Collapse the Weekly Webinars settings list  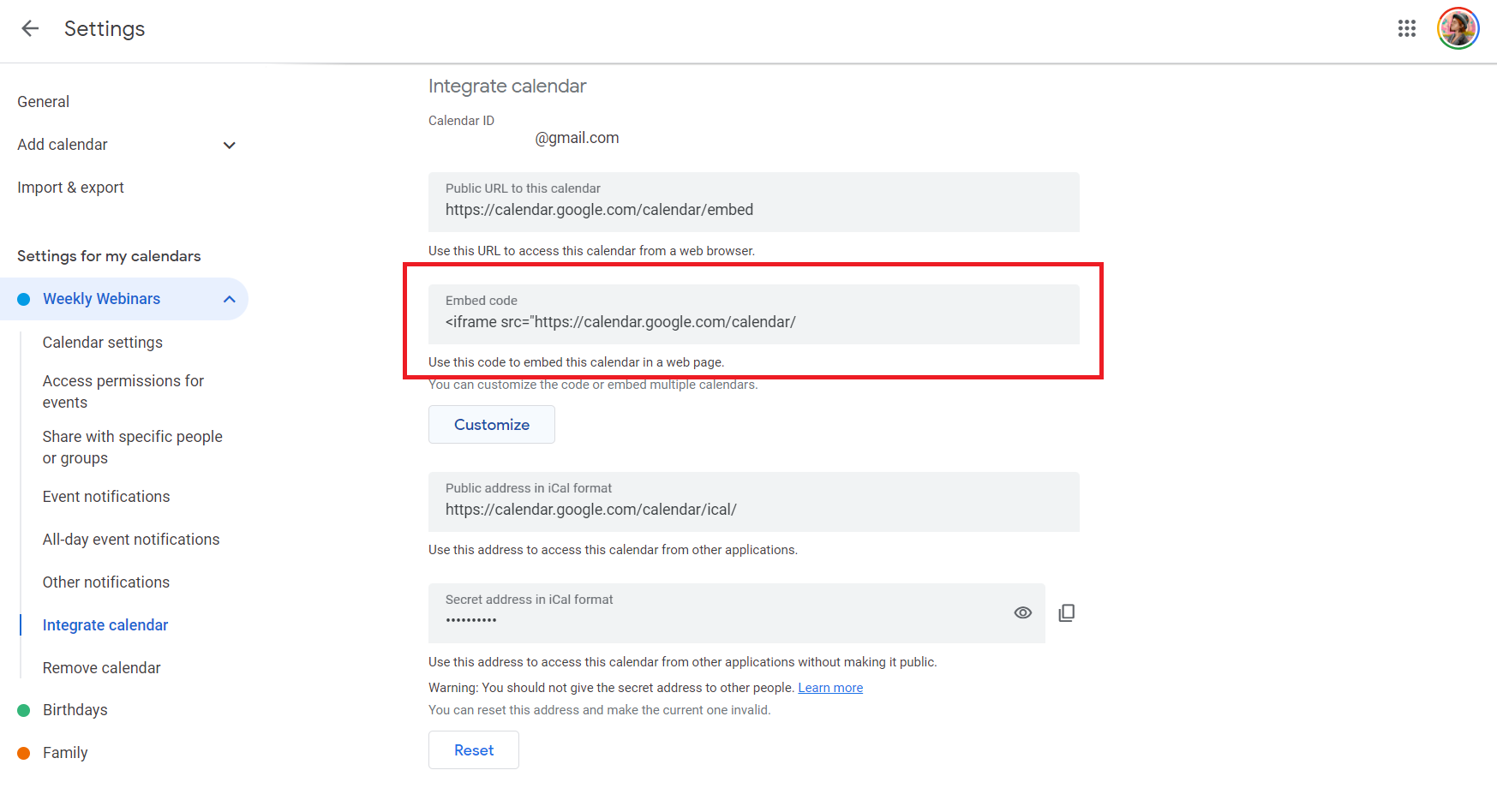tap(229, 299)
